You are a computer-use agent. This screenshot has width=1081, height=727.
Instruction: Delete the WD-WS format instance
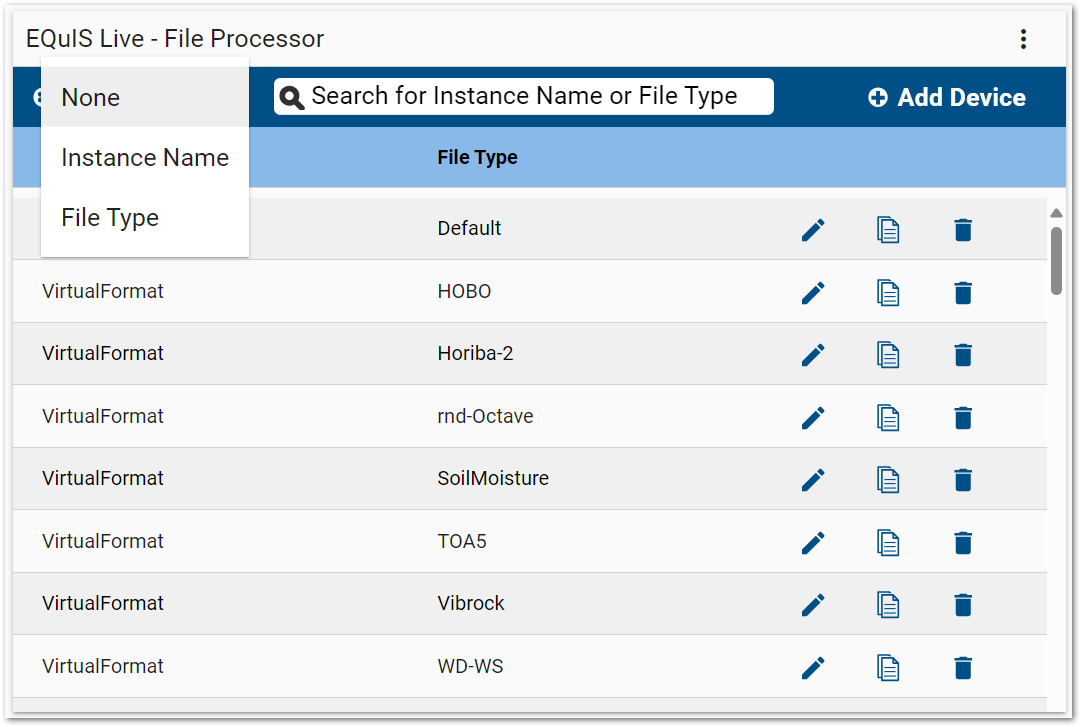[962, 667]
